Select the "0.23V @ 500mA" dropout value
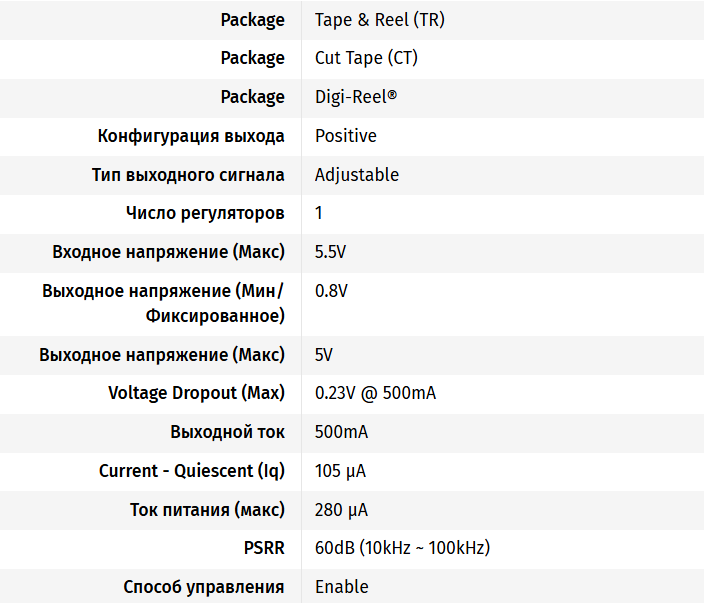Viewport: 704px width, 603px height. tap(375, 393)
